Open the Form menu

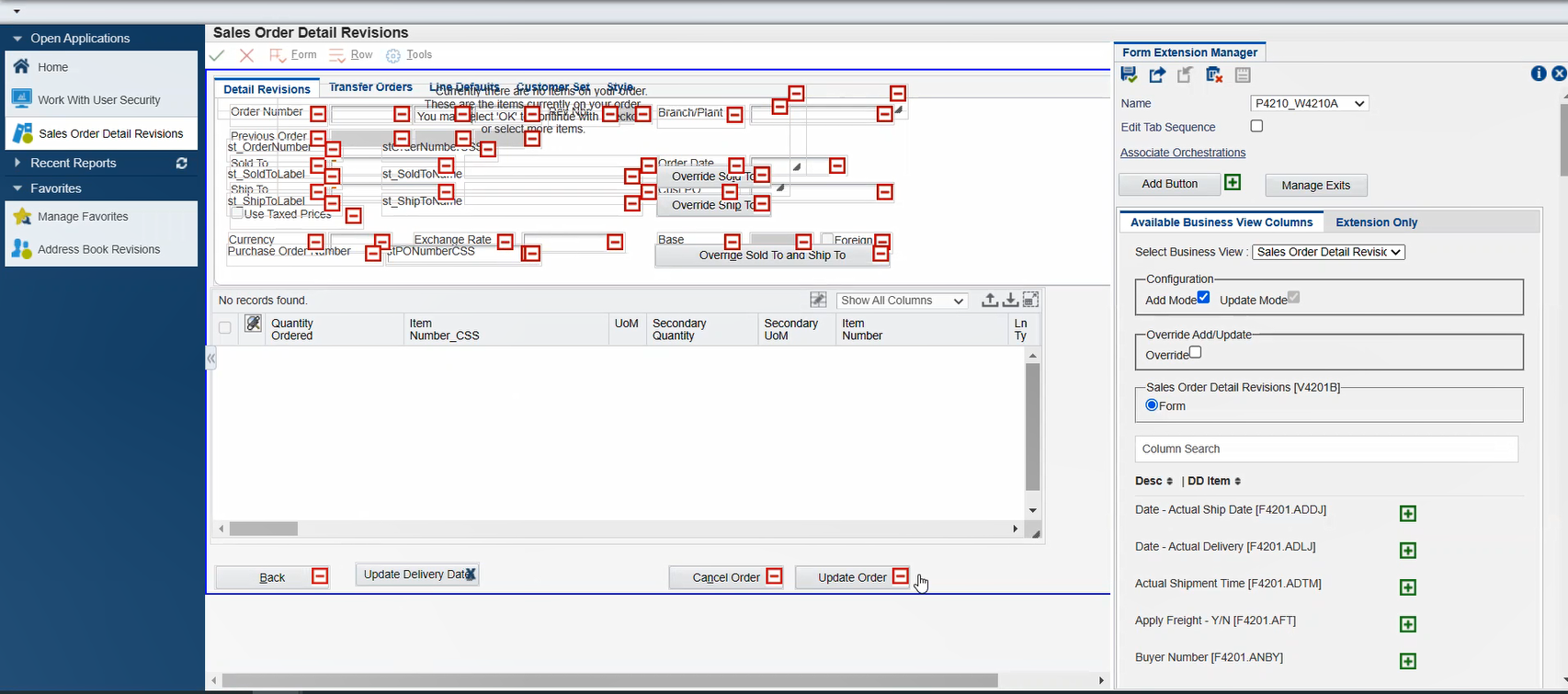pyautogui.click(x=293, y=55)
